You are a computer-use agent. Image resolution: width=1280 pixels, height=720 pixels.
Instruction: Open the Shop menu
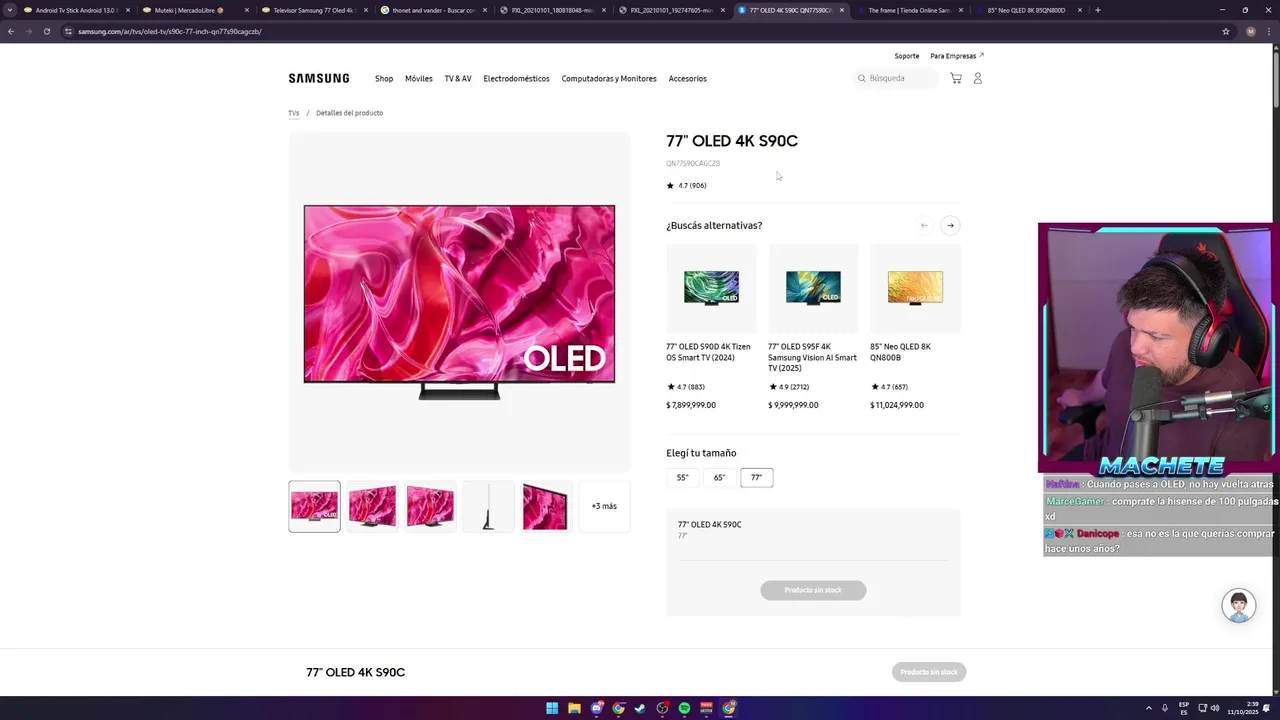[384, 78]
